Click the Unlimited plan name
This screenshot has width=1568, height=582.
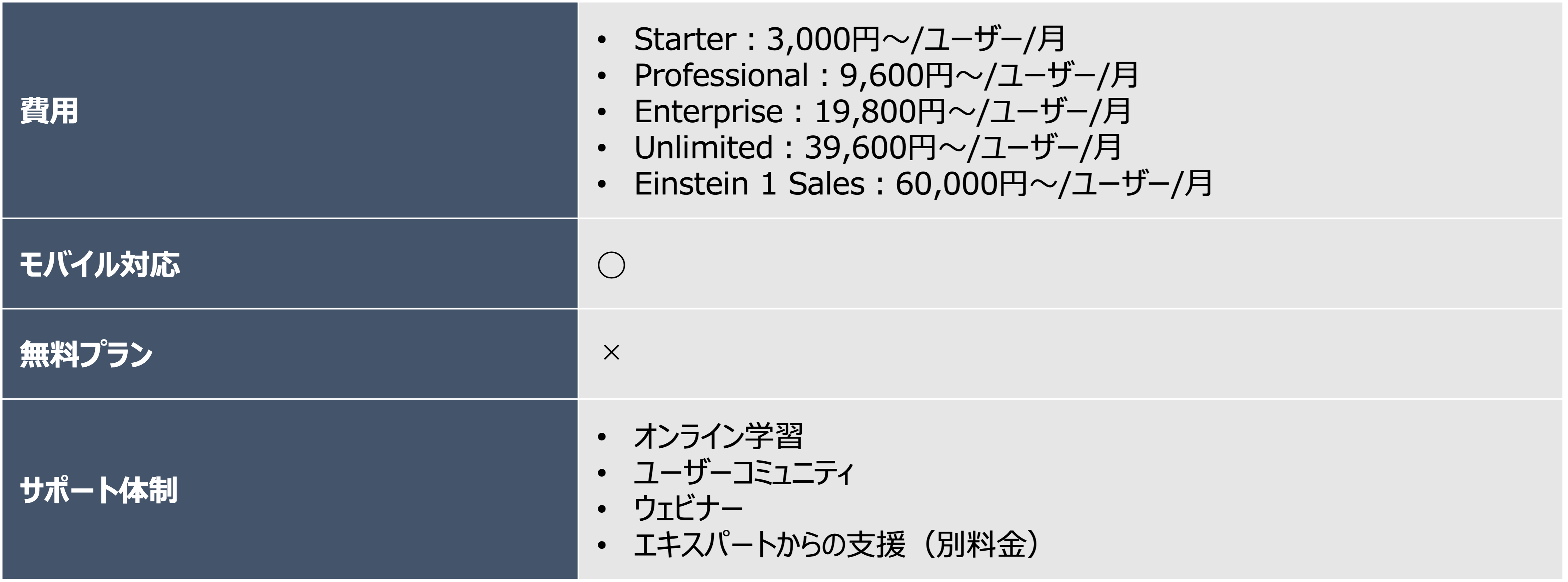[x=703, y=148]
